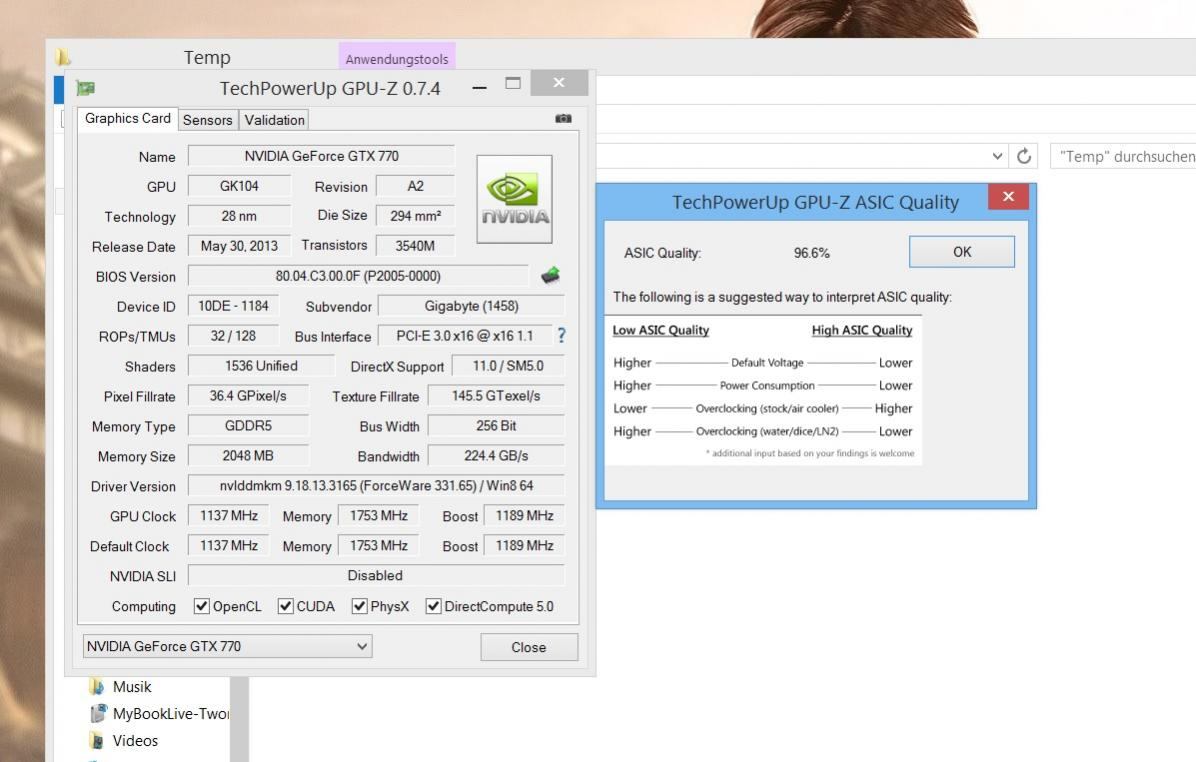Image resolution: width=1196 pixels, height=762 pixels.
Task: Click the NVIDIA logo image
Action: click(514, 199)
